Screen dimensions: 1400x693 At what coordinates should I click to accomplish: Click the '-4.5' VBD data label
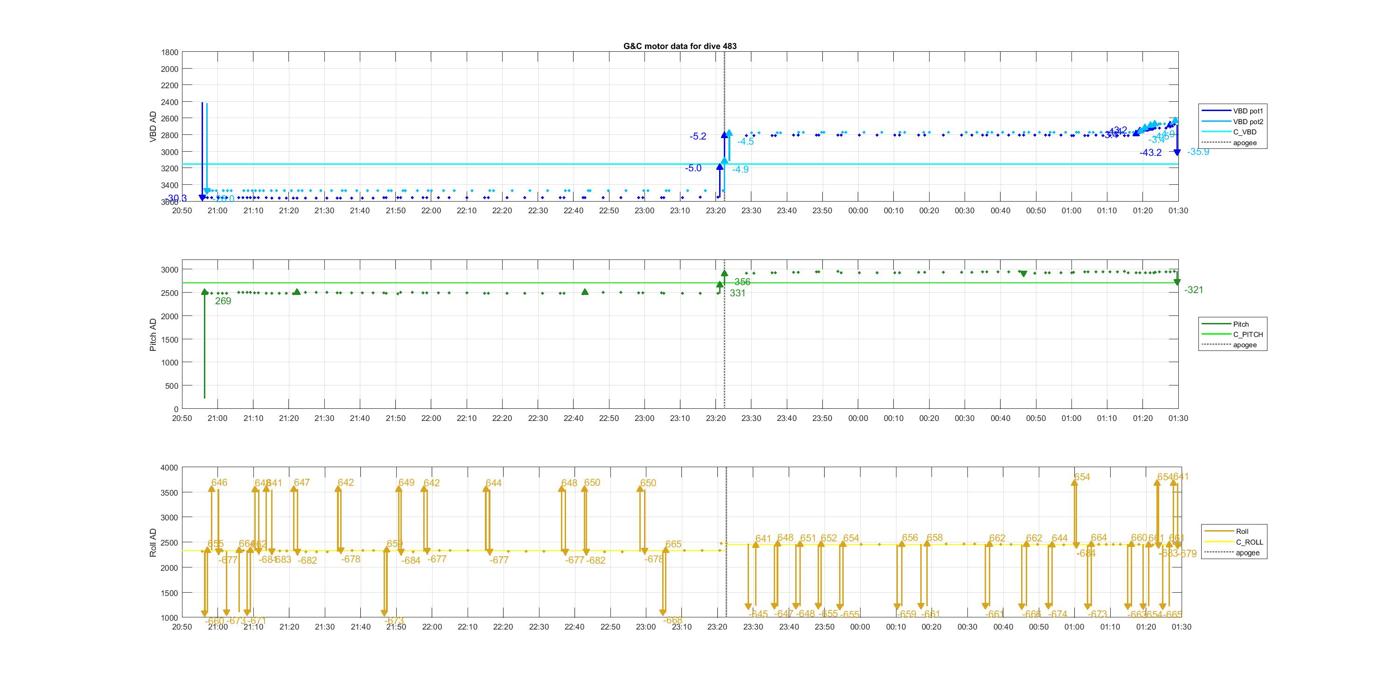pos(746,142)
